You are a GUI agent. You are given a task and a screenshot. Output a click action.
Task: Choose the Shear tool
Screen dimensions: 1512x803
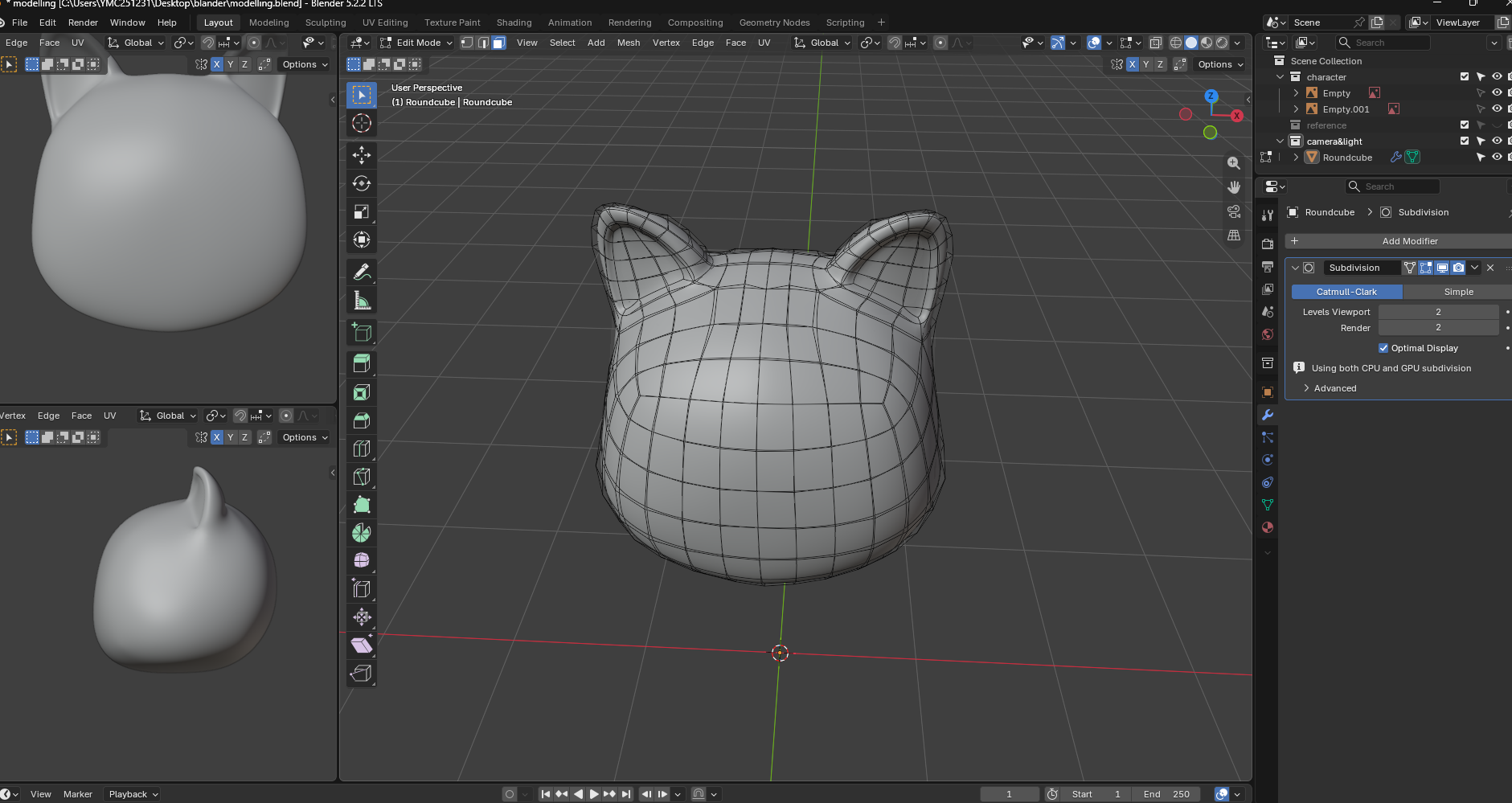coord(362,645)
